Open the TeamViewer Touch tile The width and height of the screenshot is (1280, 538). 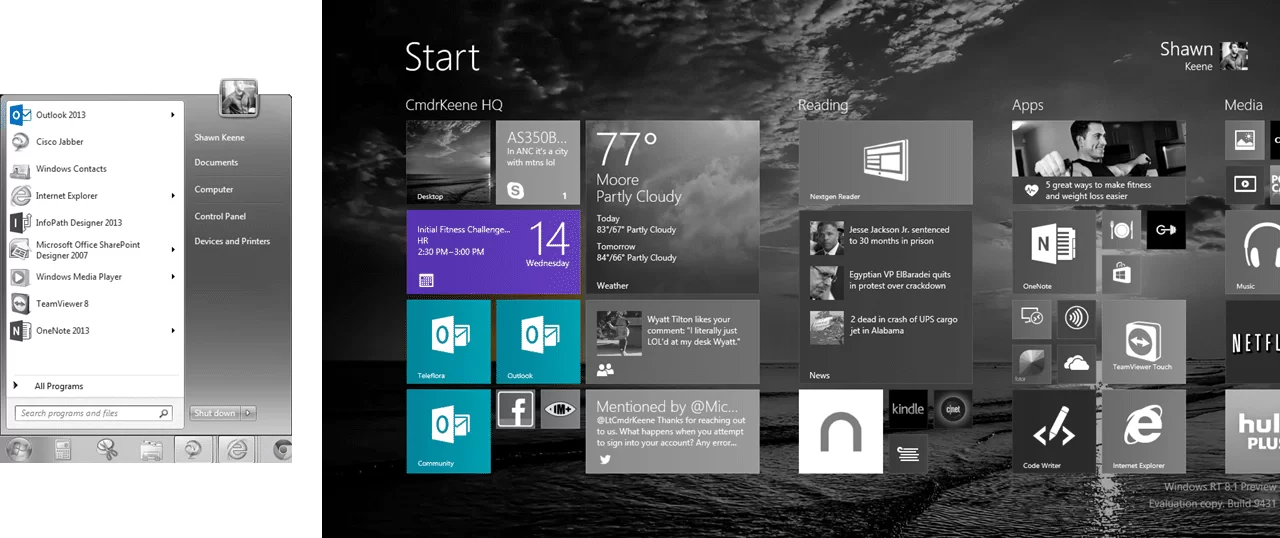[1144, 342]
